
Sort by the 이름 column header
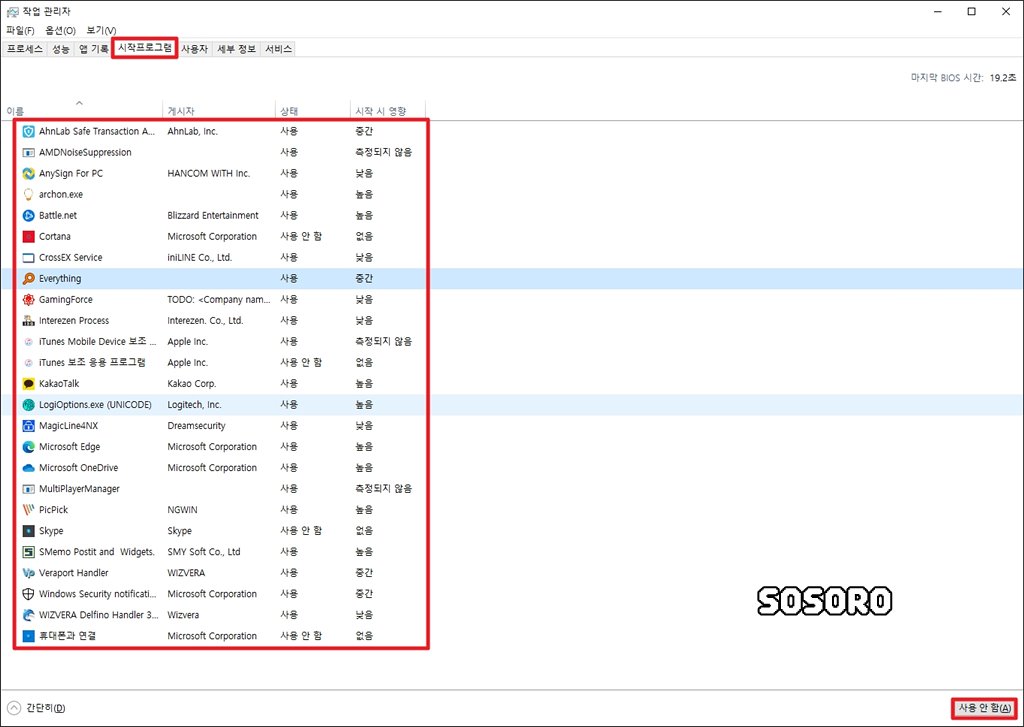[x=82, y=110]
